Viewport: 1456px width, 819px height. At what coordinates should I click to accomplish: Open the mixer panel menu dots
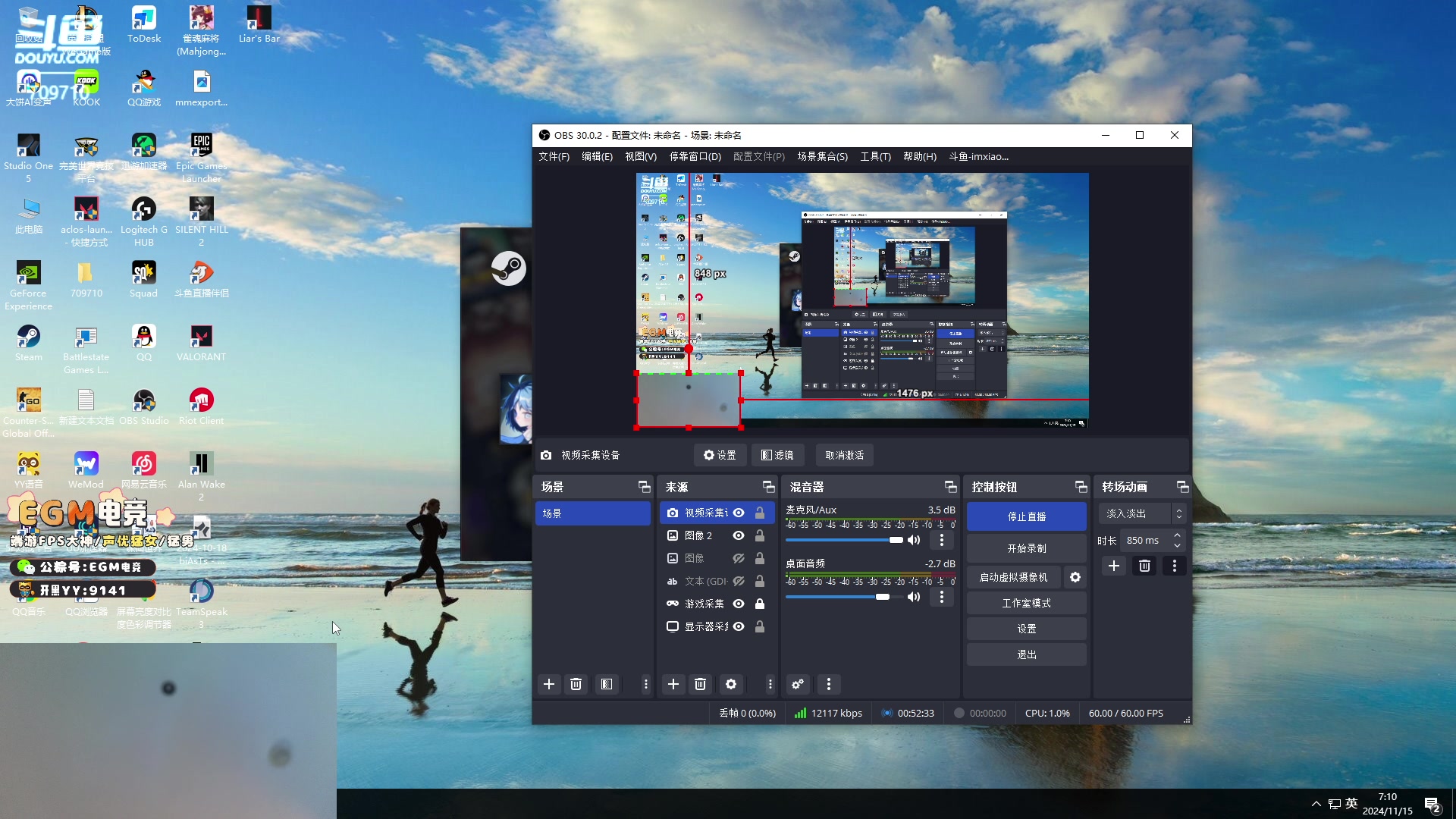click(x=829, y=684)
